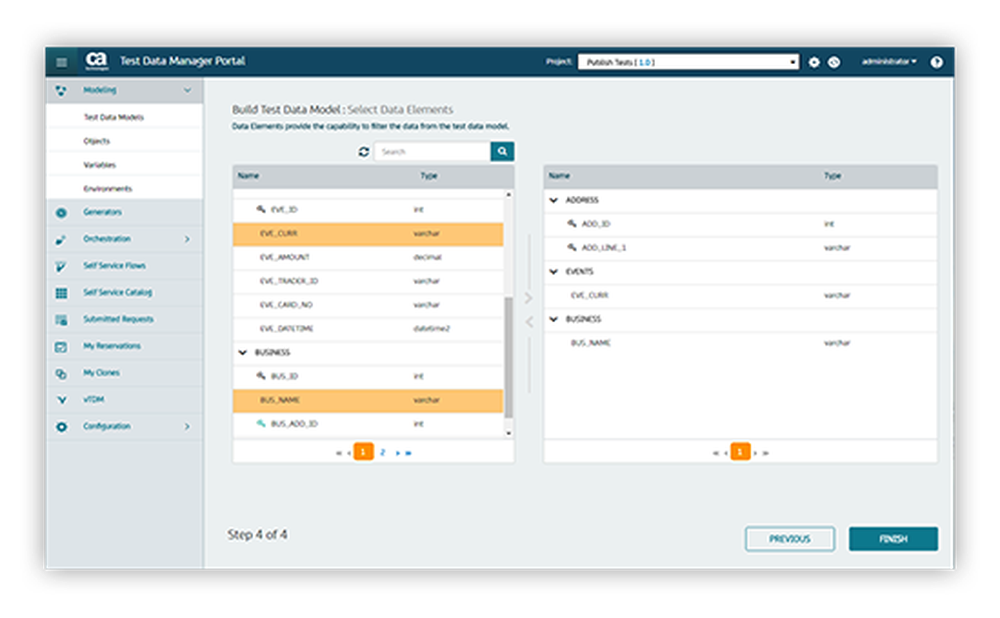Click last page arrow in left list pager
Screen dimensions: 1000x618
click(409, 453)
